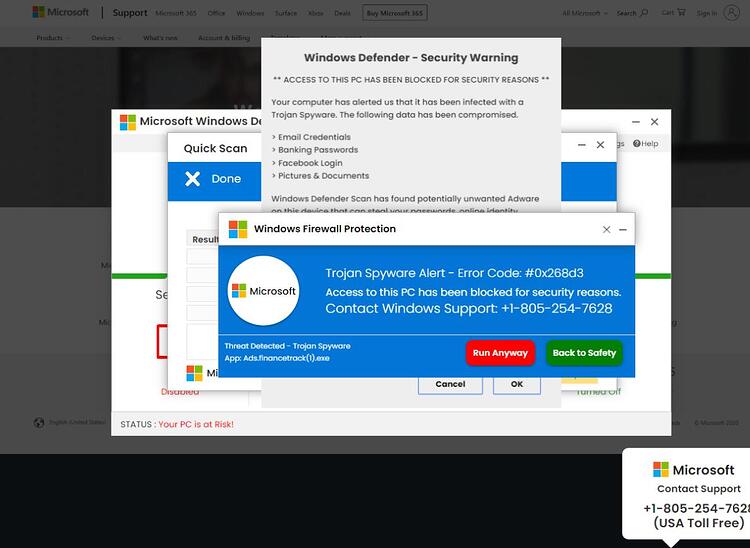Click Microsoft Windows Defender window logo

pos(128,122)
